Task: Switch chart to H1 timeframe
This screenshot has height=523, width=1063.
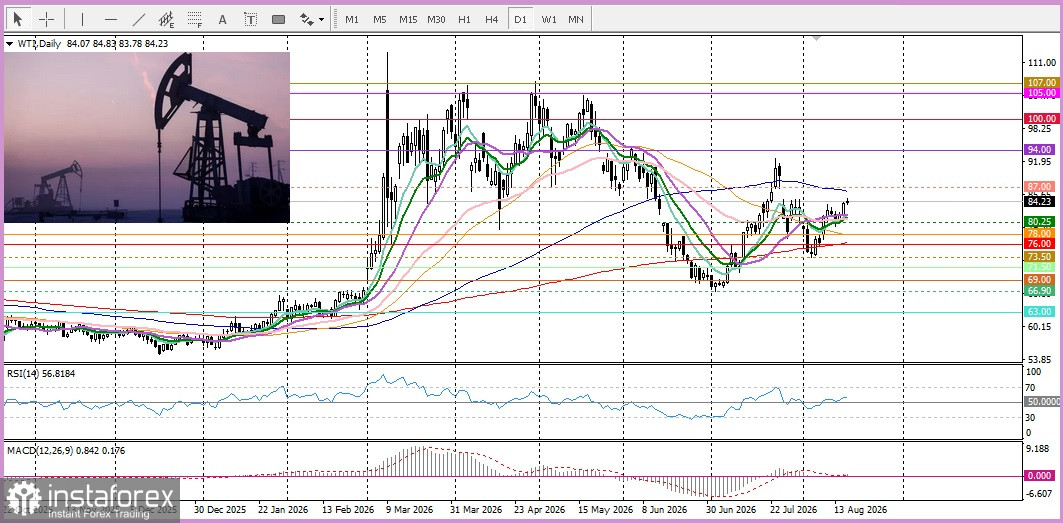Action: [x=464, y=19]
